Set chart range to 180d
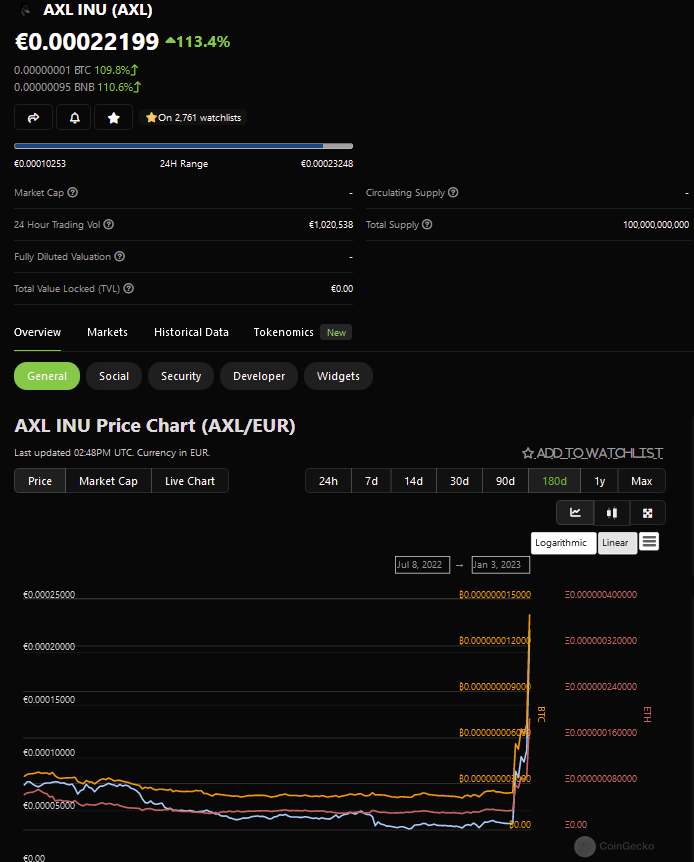 click(554, 481)
